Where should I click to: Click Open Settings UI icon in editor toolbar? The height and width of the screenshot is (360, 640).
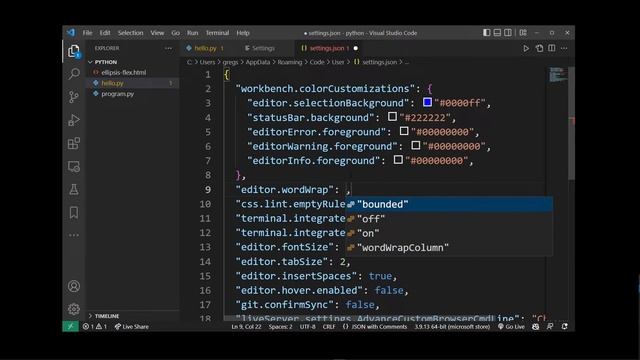tap(539, 48)
